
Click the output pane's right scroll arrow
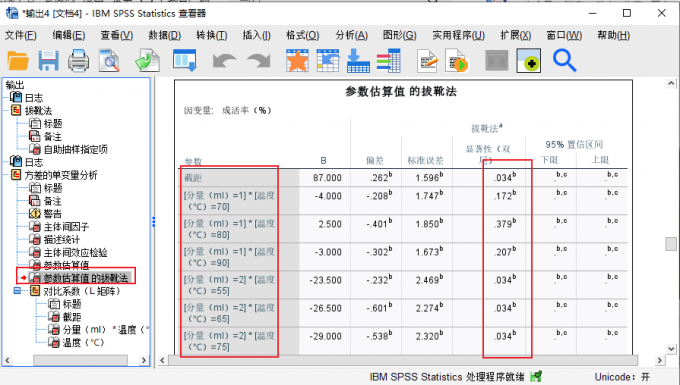[x=660, y=360]
